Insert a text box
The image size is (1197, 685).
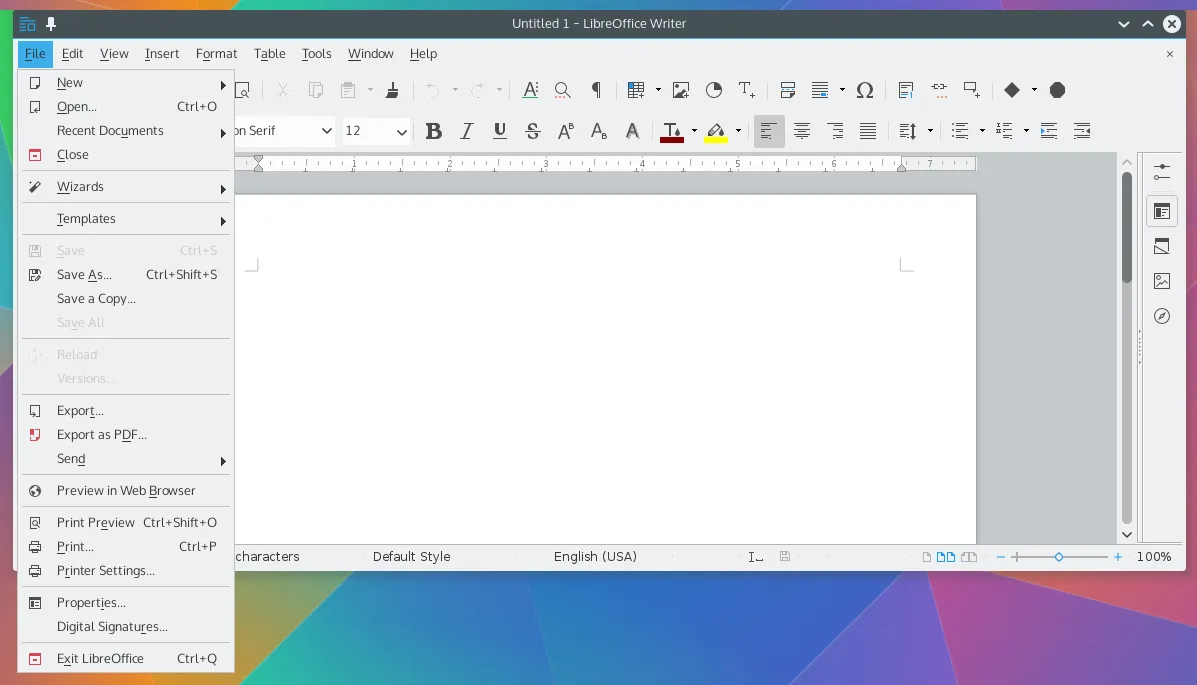tap(746, 90)
